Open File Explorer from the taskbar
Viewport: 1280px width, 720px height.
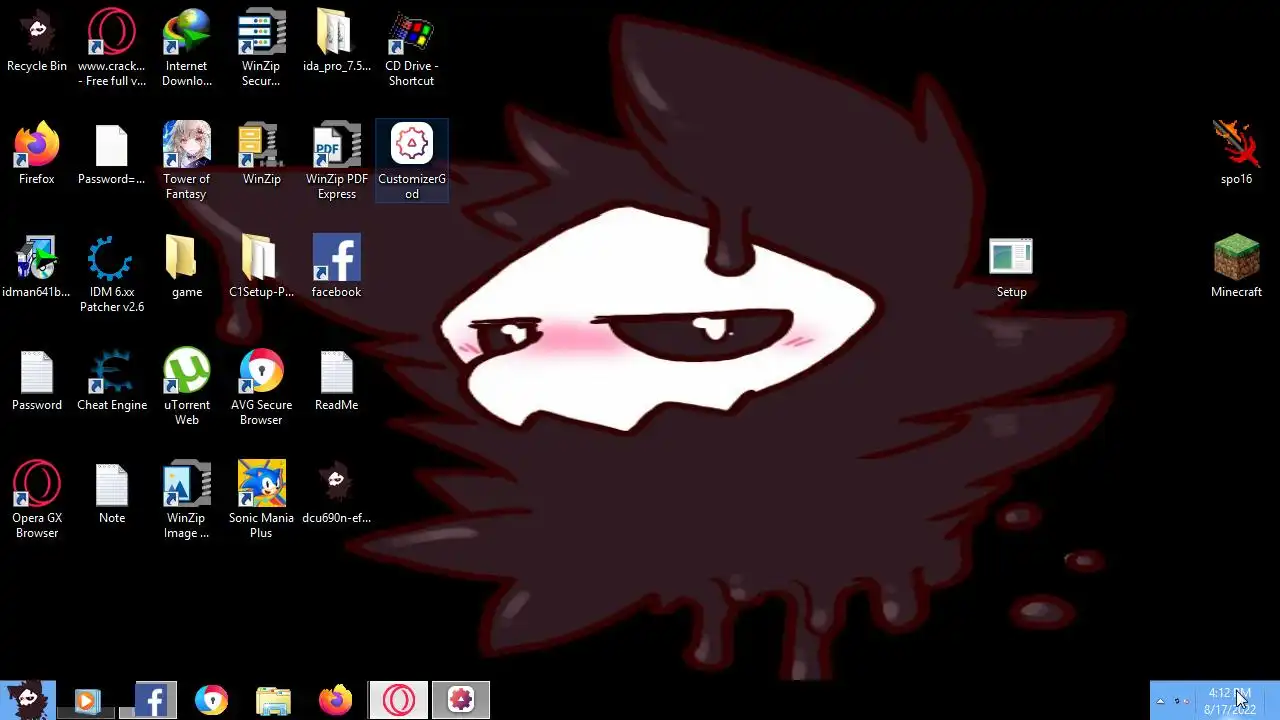click(x=273, y=700)
